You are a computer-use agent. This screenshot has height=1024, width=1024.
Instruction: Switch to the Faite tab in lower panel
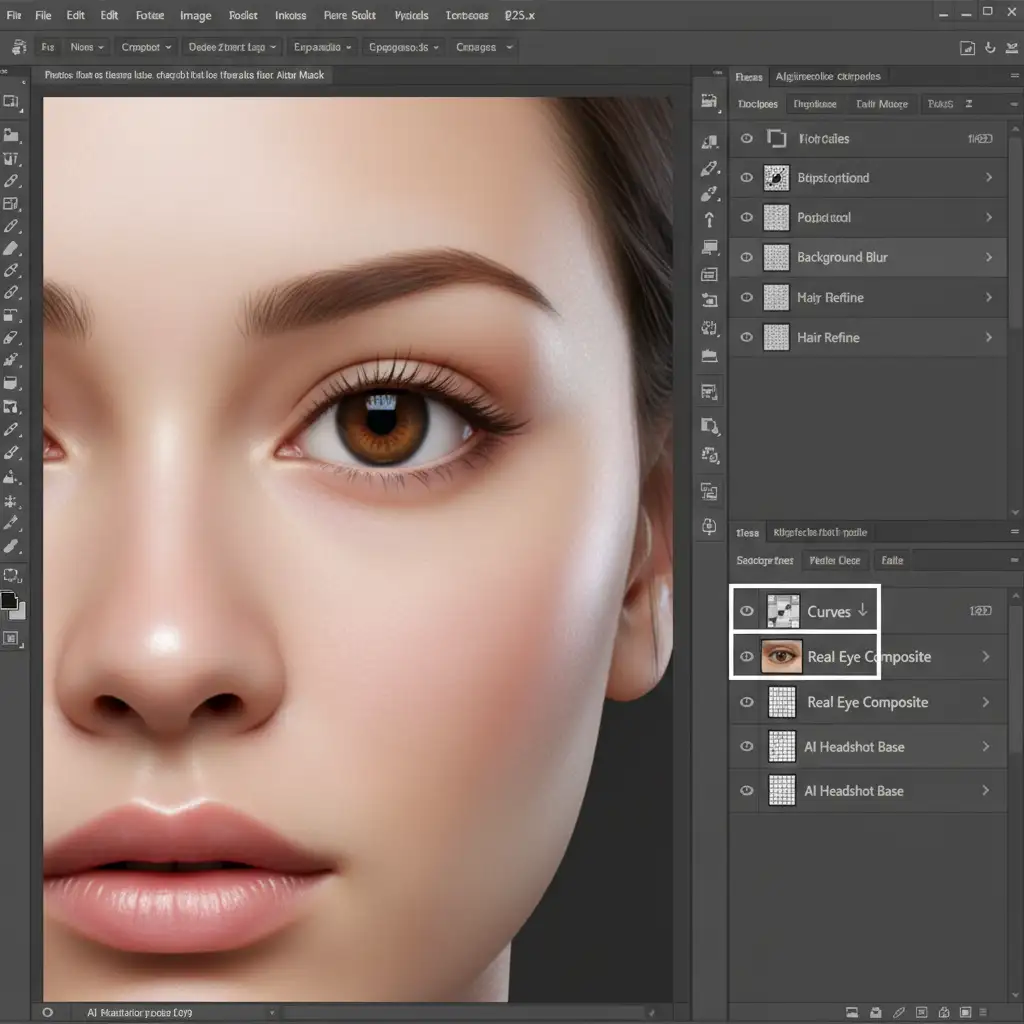click(x=892, y=561)
